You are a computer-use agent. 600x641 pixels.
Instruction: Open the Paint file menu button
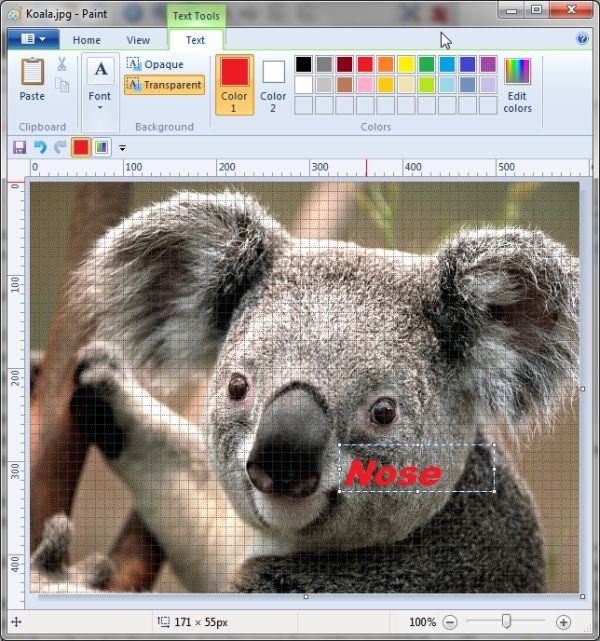[34, 39]
